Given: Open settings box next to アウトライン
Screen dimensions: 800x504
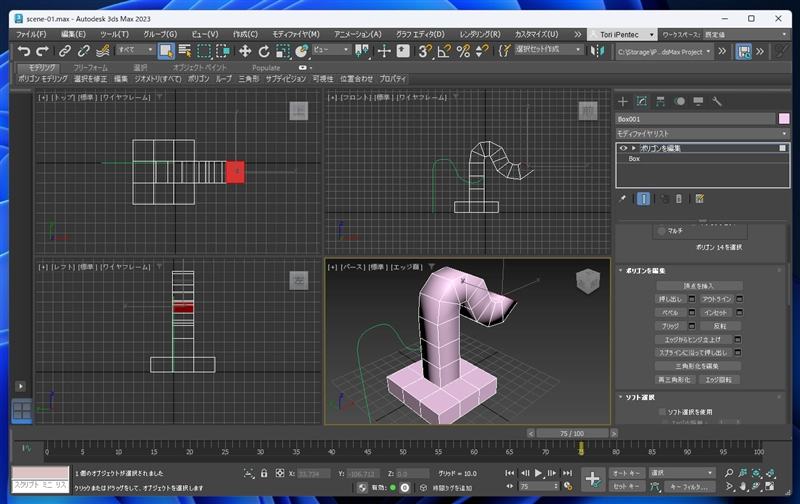Looking at the screenshot, I should 739,299.
